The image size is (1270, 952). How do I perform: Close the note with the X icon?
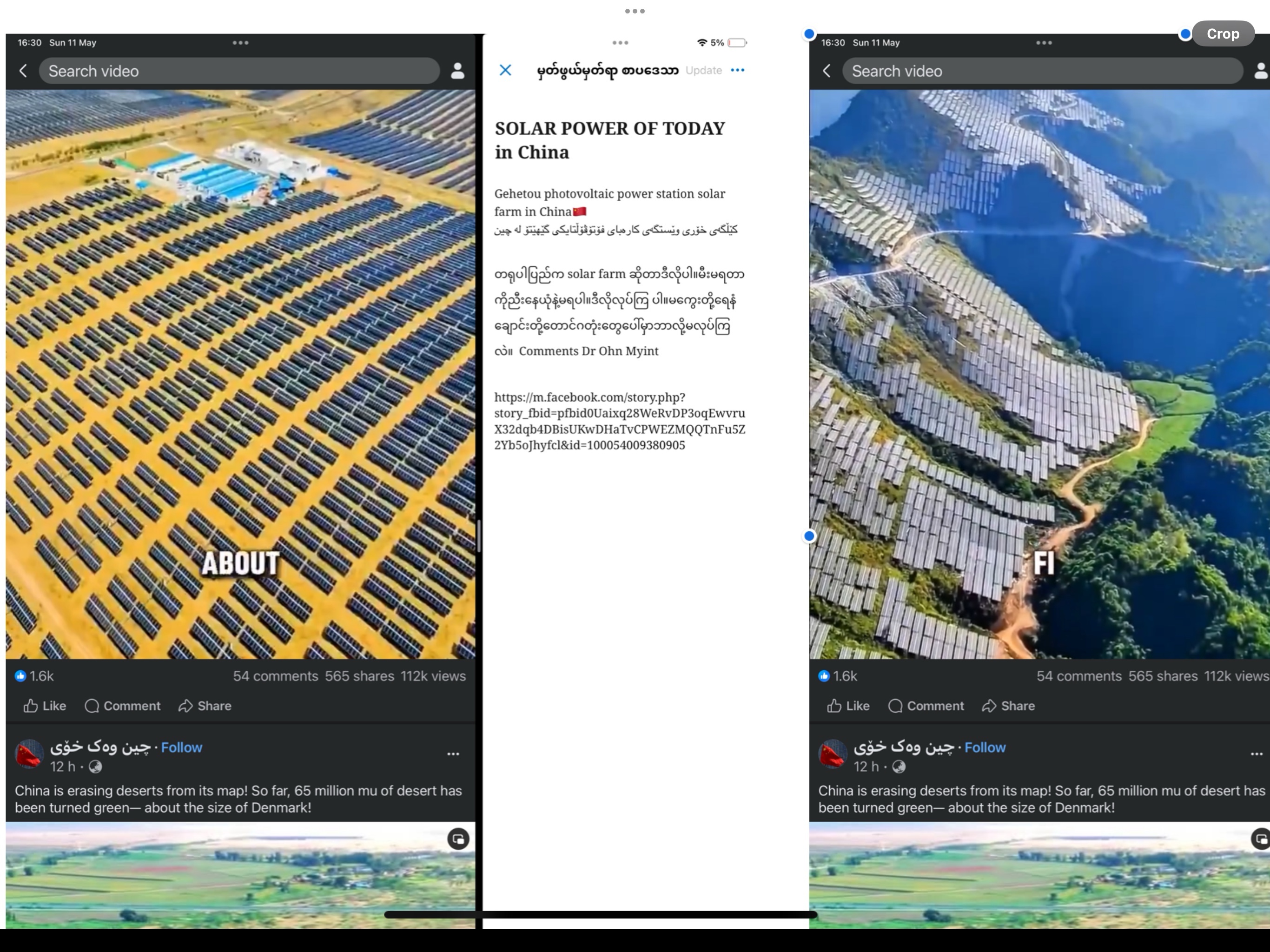(x=505, y=70)
